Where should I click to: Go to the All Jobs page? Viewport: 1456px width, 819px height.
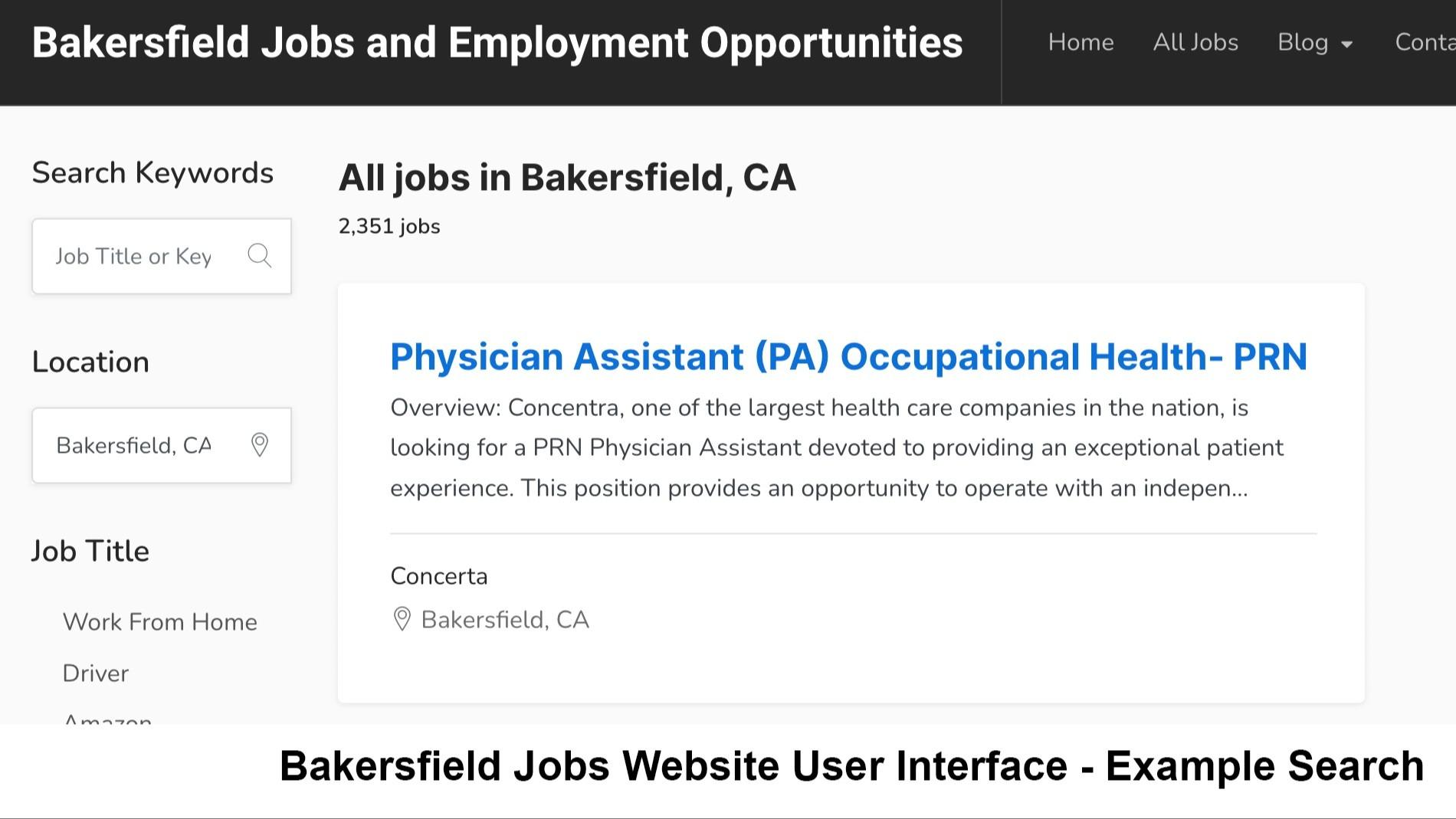tap(1195, 42)
